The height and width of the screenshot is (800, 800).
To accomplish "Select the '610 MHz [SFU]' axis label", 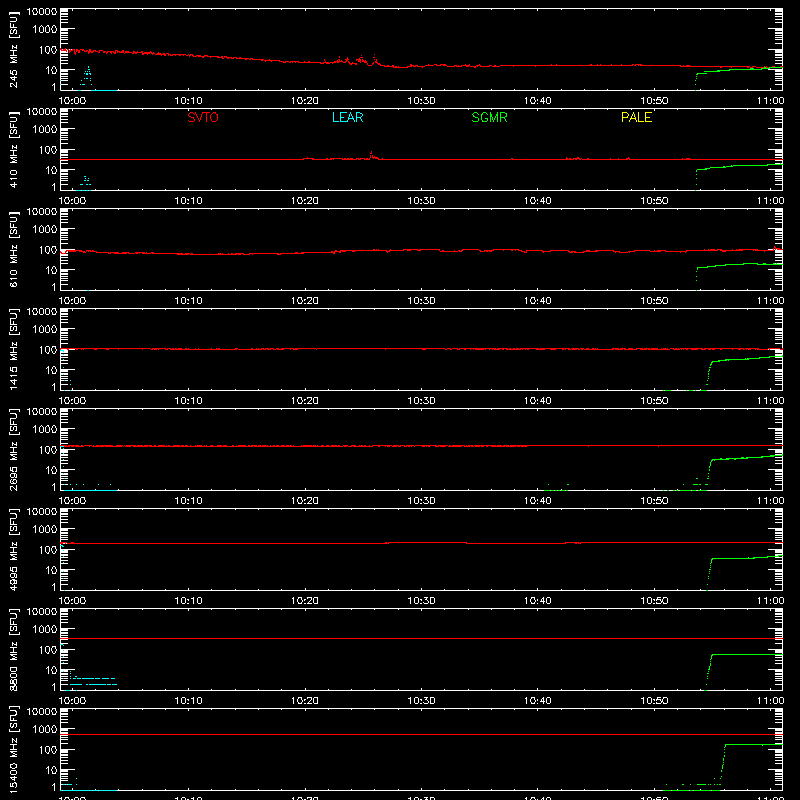I will coord(14,249).
